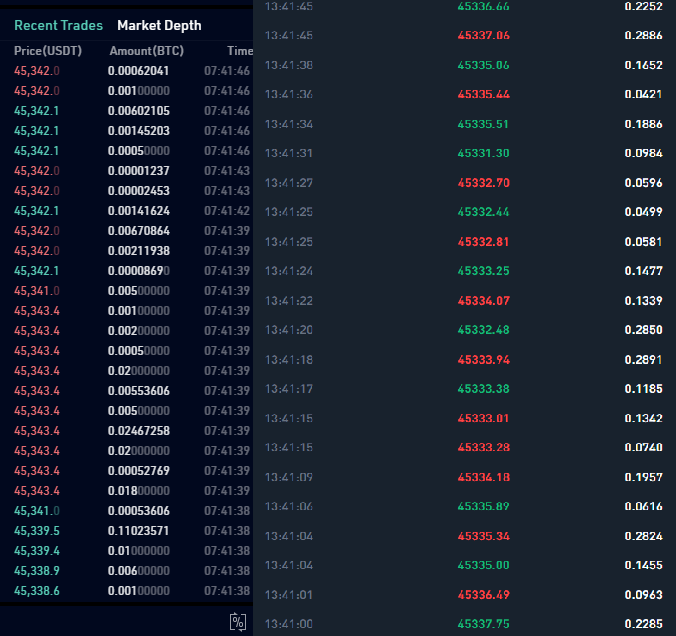Select the trade amount 0.00001237

(138, 171)
